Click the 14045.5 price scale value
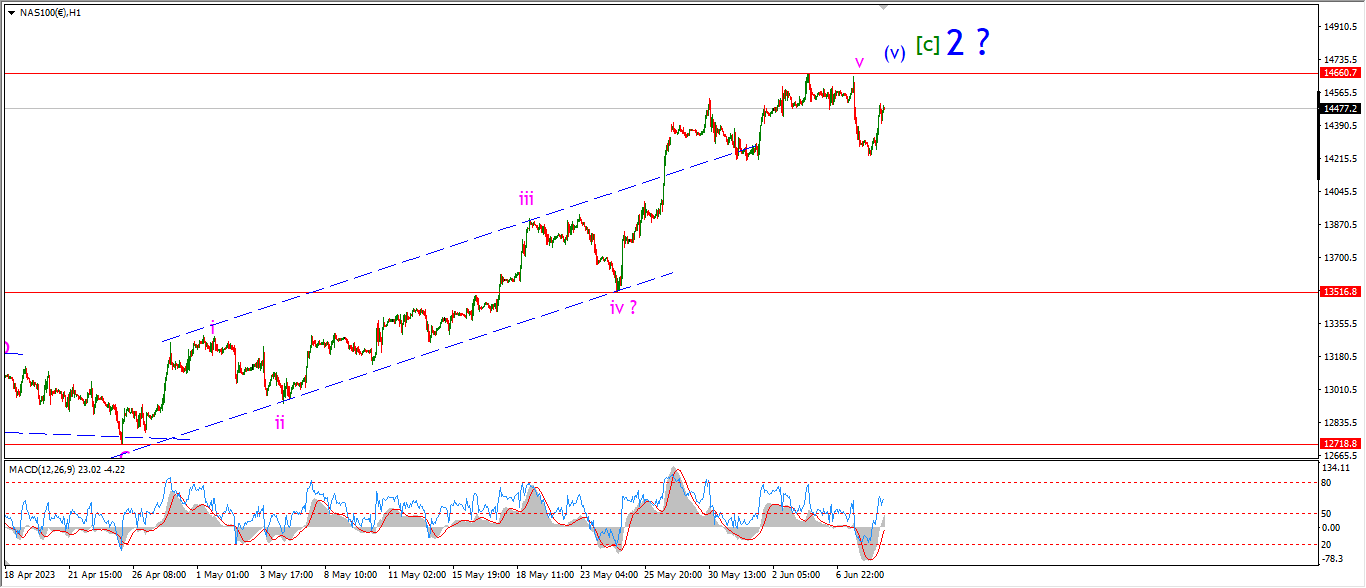1366x588 pixels. 1339,192
